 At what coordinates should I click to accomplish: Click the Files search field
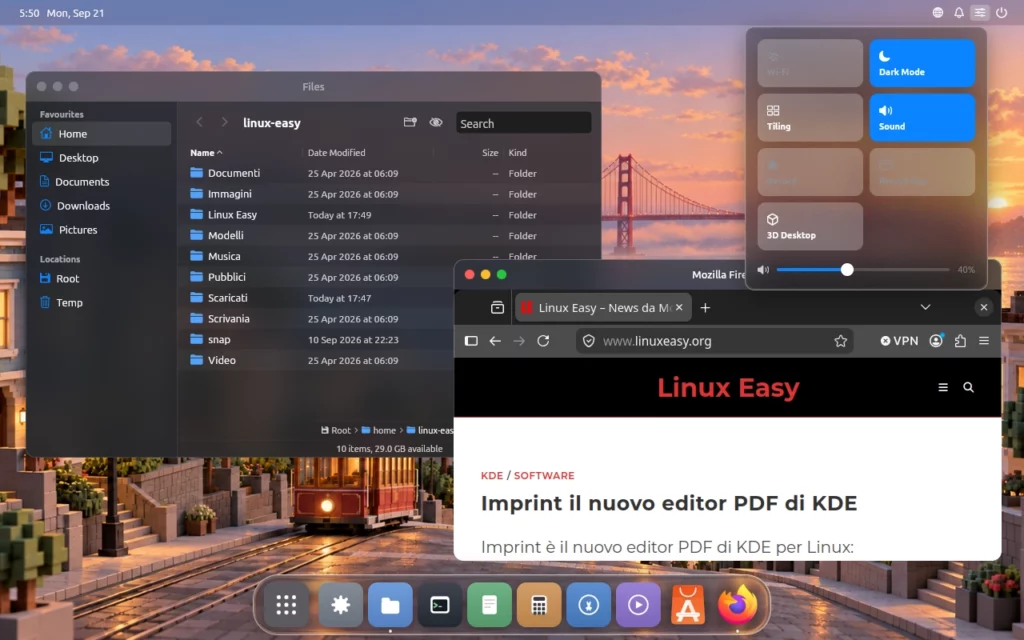pos(524,123)
